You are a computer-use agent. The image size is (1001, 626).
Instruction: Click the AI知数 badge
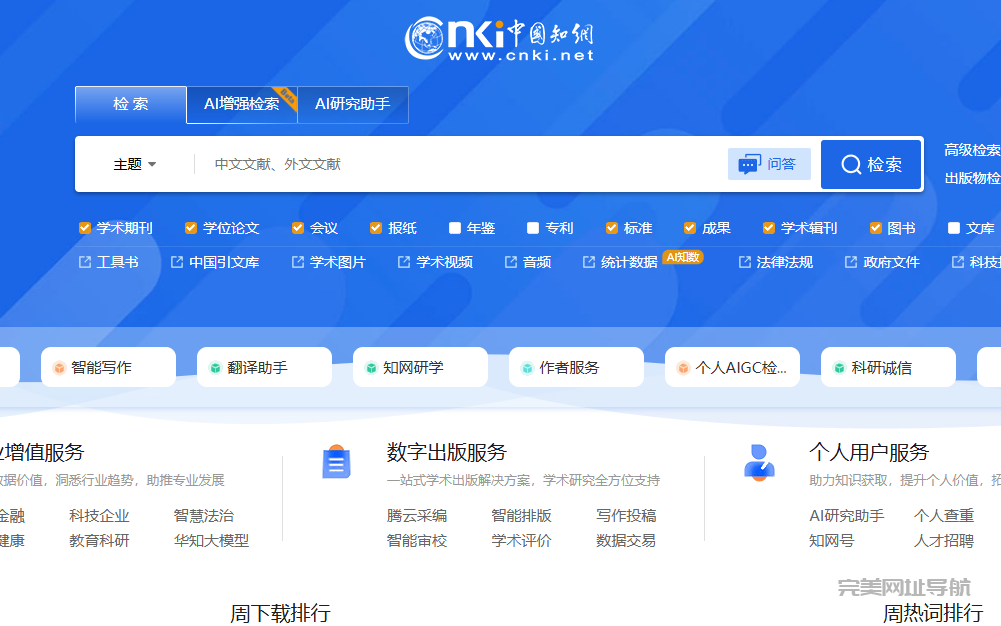[683, 257]
